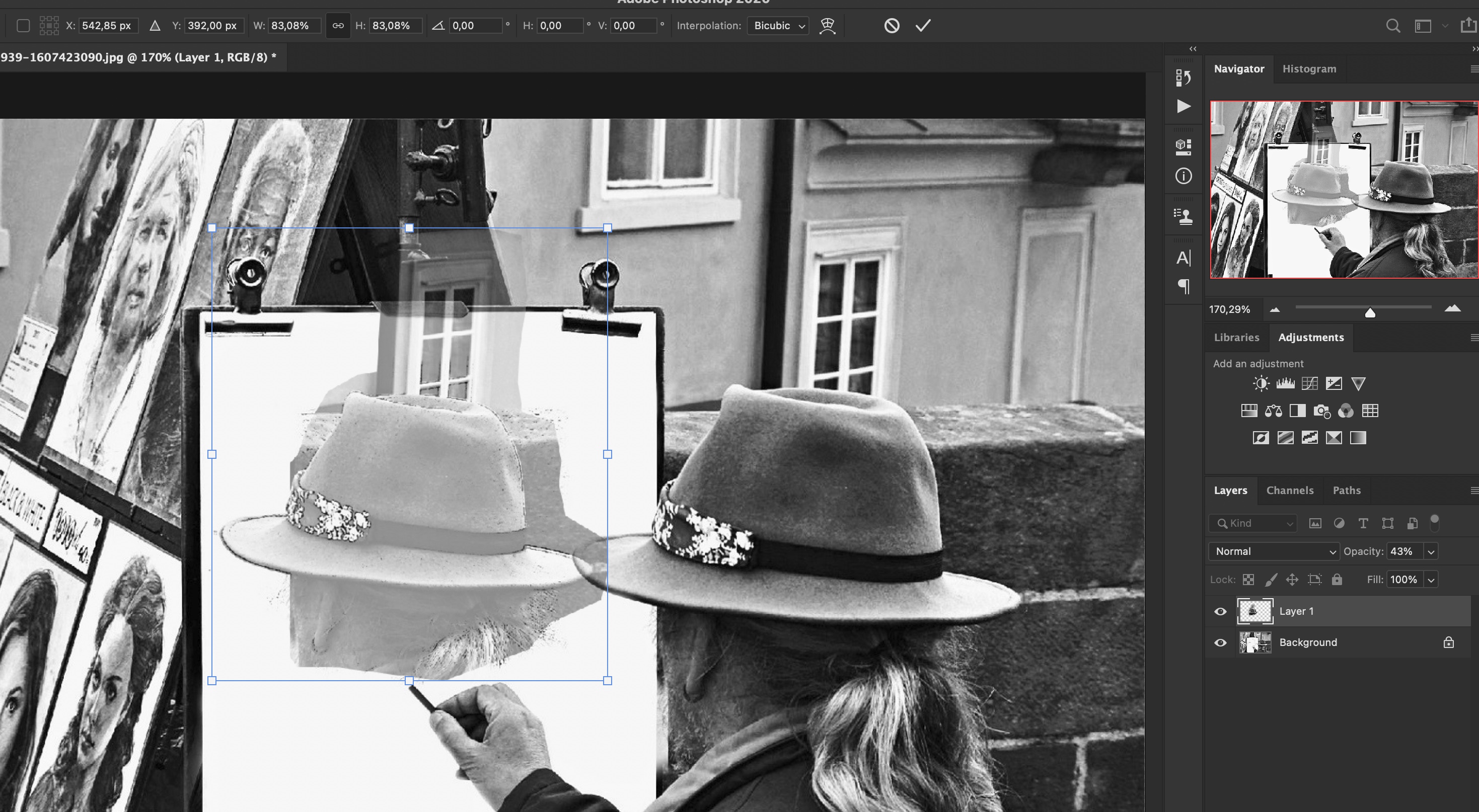Open the Interpolation Bicubic dropdown
1479x812 pixels.
[x=778, y=26]
